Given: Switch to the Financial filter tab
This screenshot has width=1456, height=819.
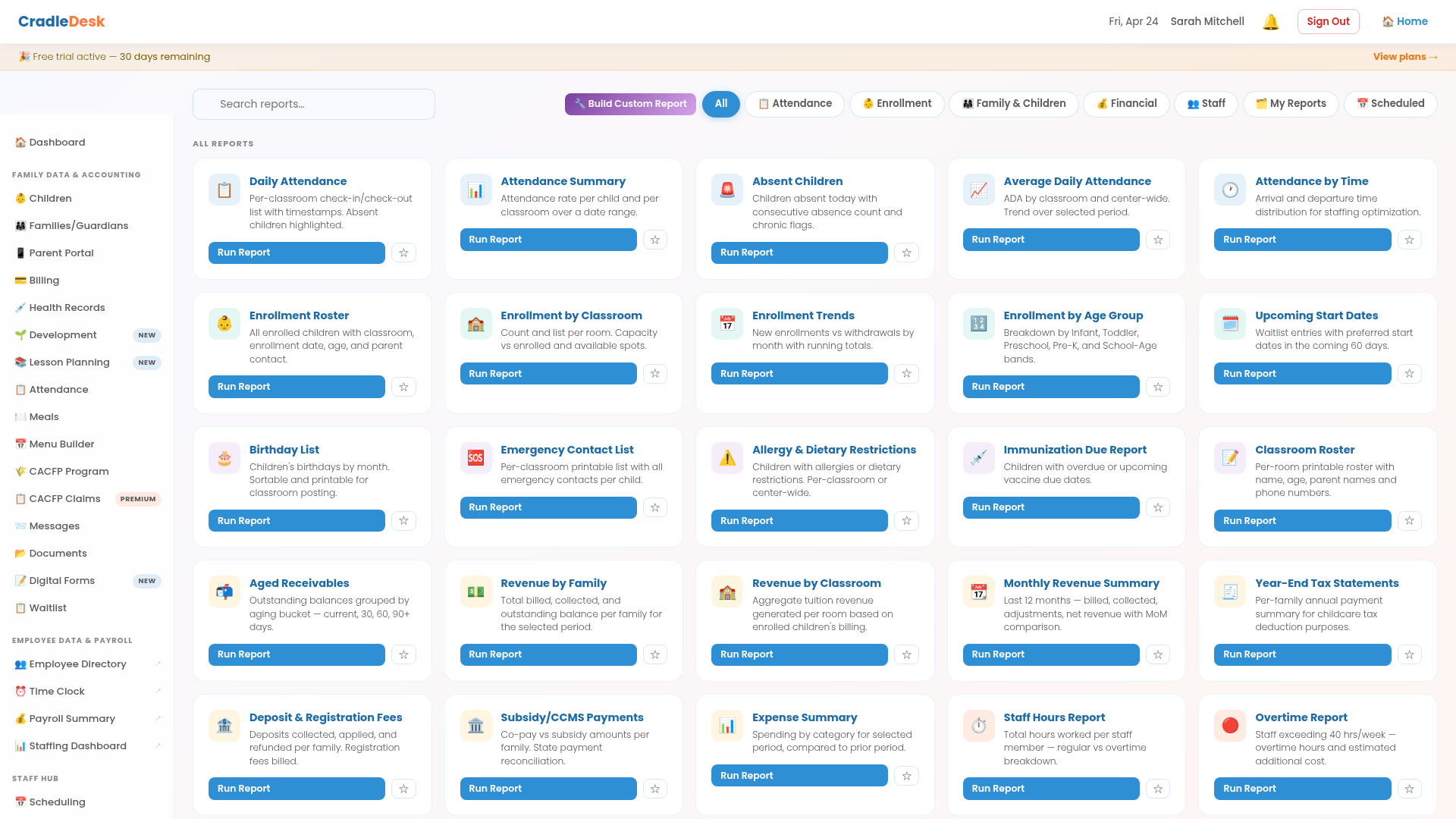Looking at the screenshot, I should [1126, 104].
